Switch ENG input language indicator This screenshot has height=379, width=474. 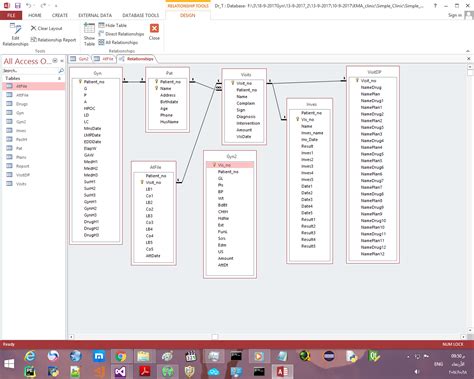439,364
